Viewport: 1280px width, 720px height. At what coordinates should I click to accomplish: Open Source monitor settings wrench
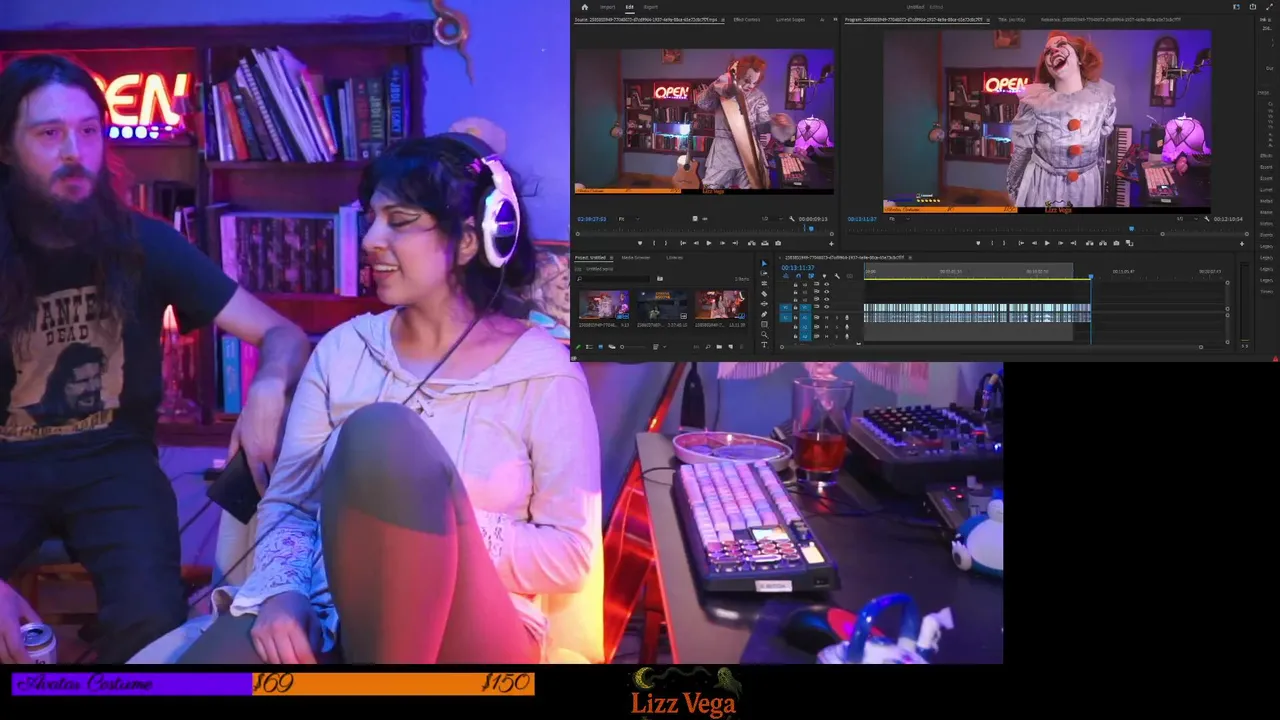tap(792, 219)
